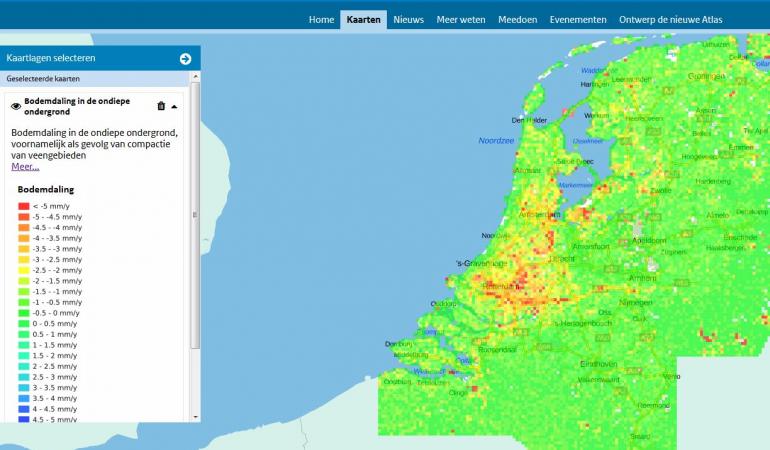The image size is (770, 450).
Task: Click 's-Gravenhage on the map
Action: click(x=482, y=264)
